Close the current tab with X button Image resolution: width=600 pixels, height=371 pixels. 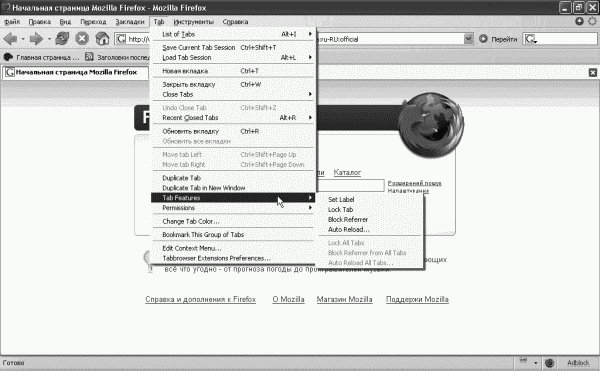click(x=593, y=73)
